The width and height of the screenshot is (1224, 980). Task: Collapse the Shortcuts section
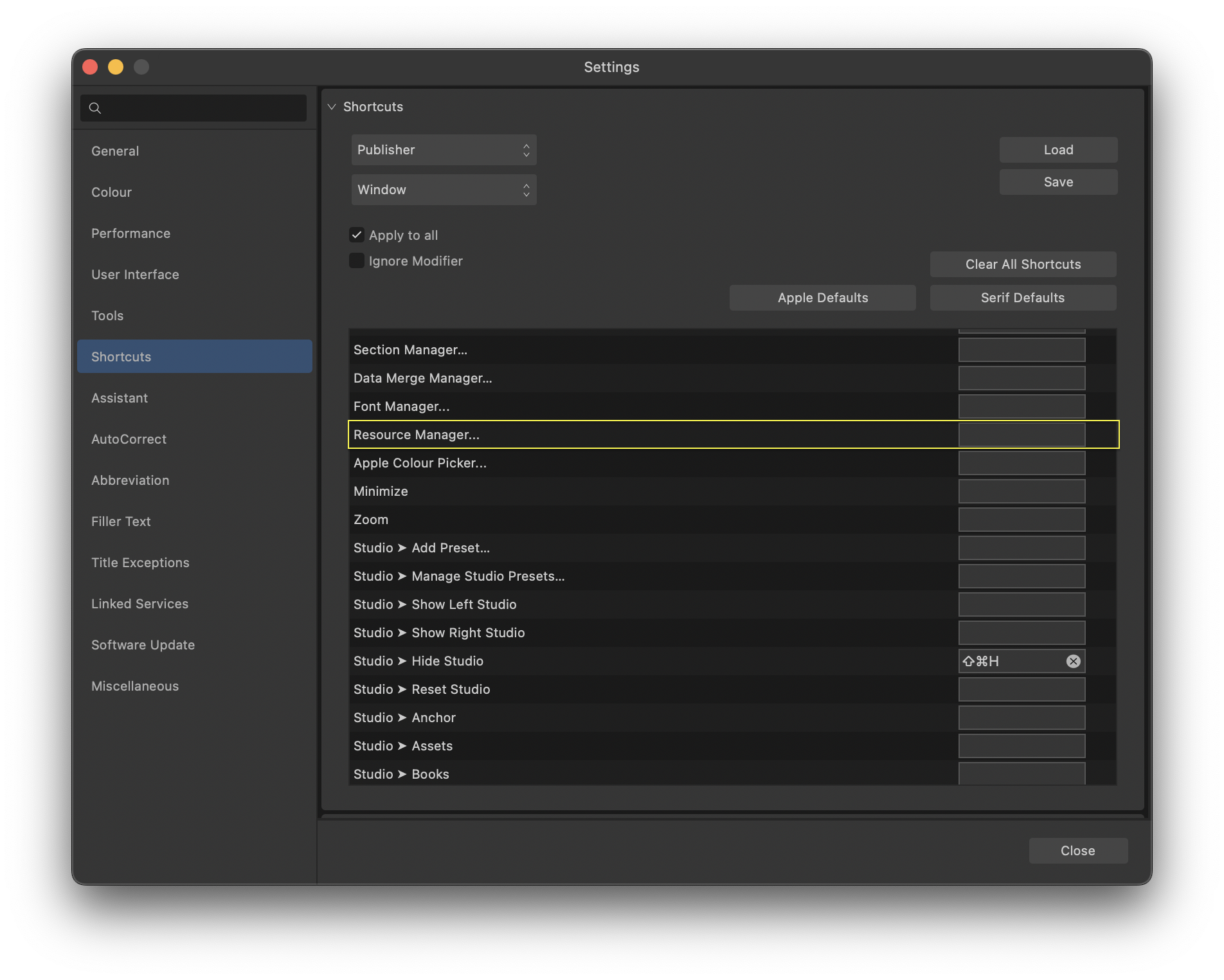332,106
